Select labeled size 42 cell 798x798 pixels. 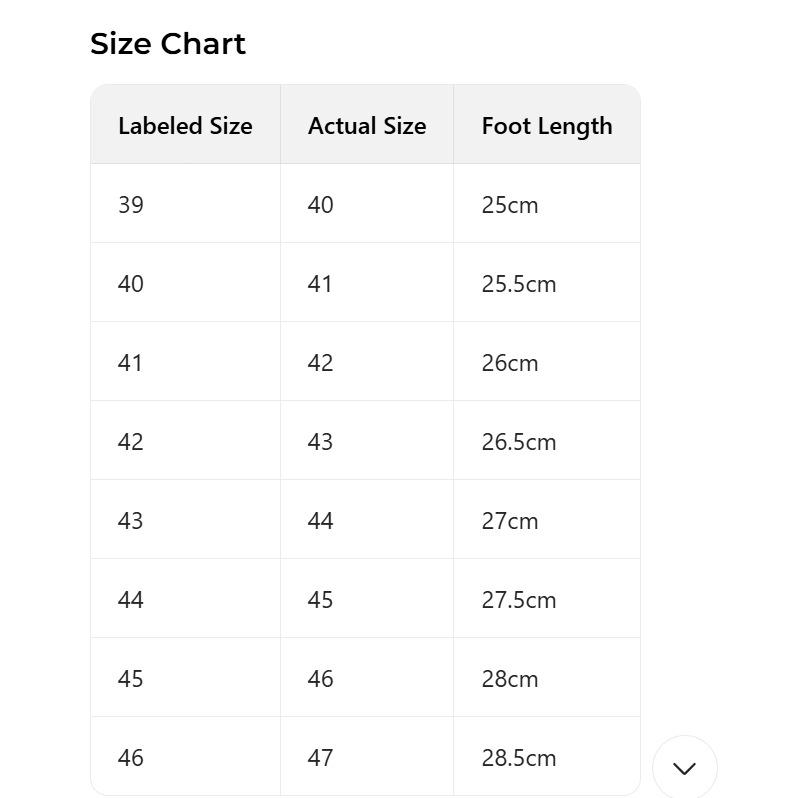(x=131, y=442)
